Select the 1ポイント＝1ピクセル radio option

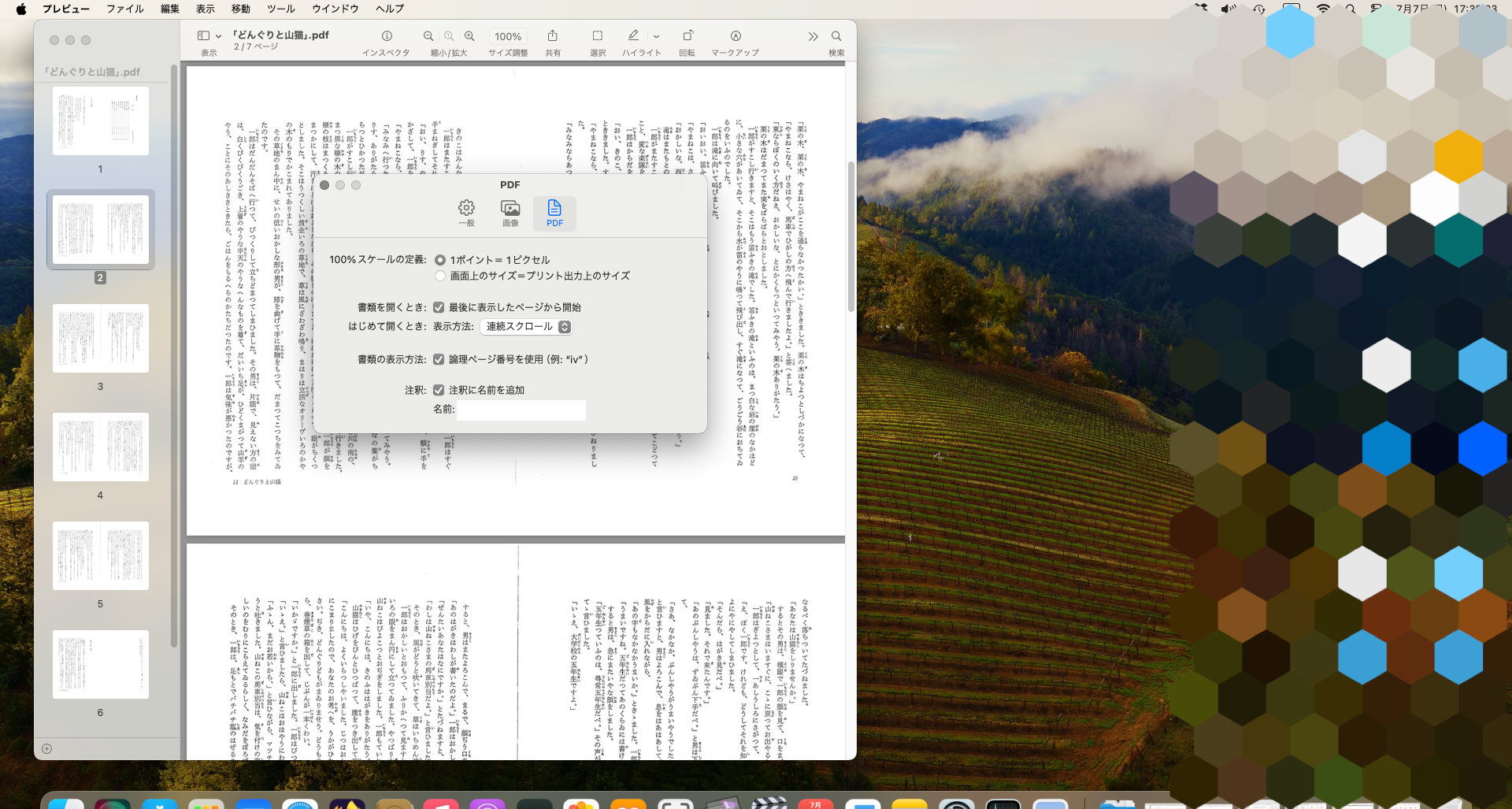click(x=440, y=260)
